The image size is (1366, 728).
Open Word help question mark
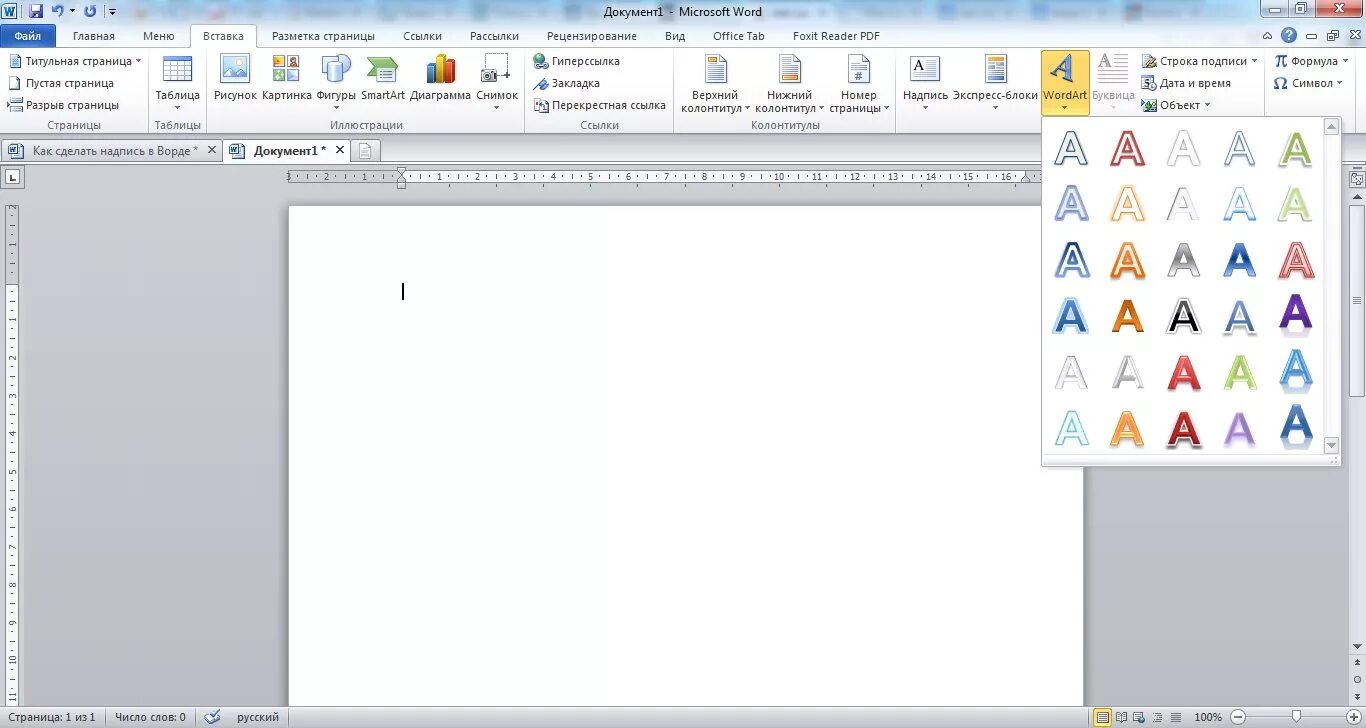tap(1289, 35)
